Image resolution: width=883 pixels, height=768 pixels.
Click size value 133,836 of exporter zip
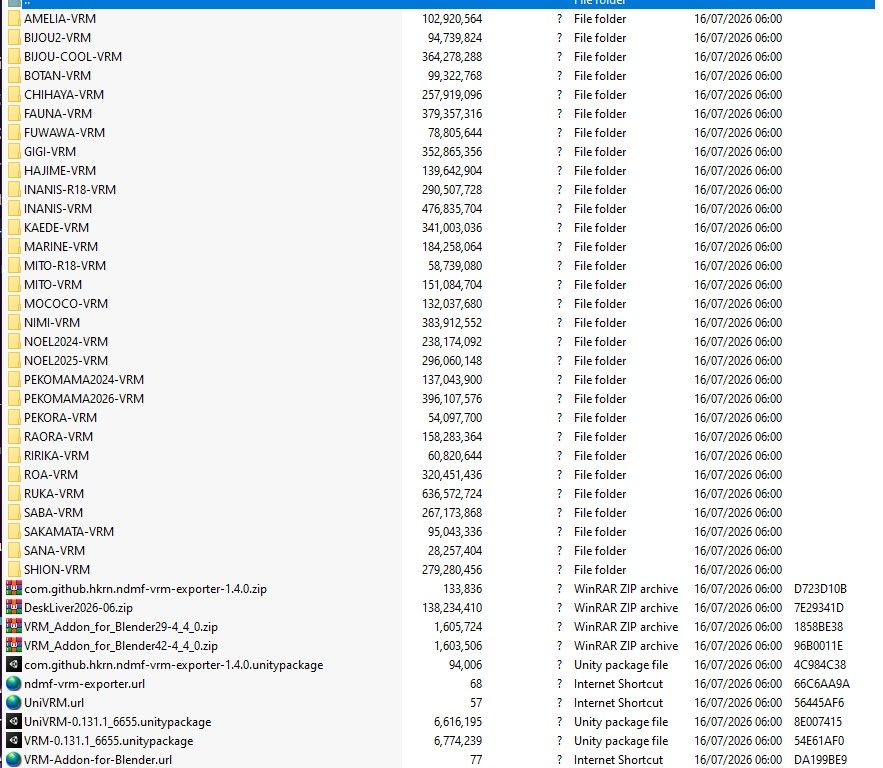[462, 589]
